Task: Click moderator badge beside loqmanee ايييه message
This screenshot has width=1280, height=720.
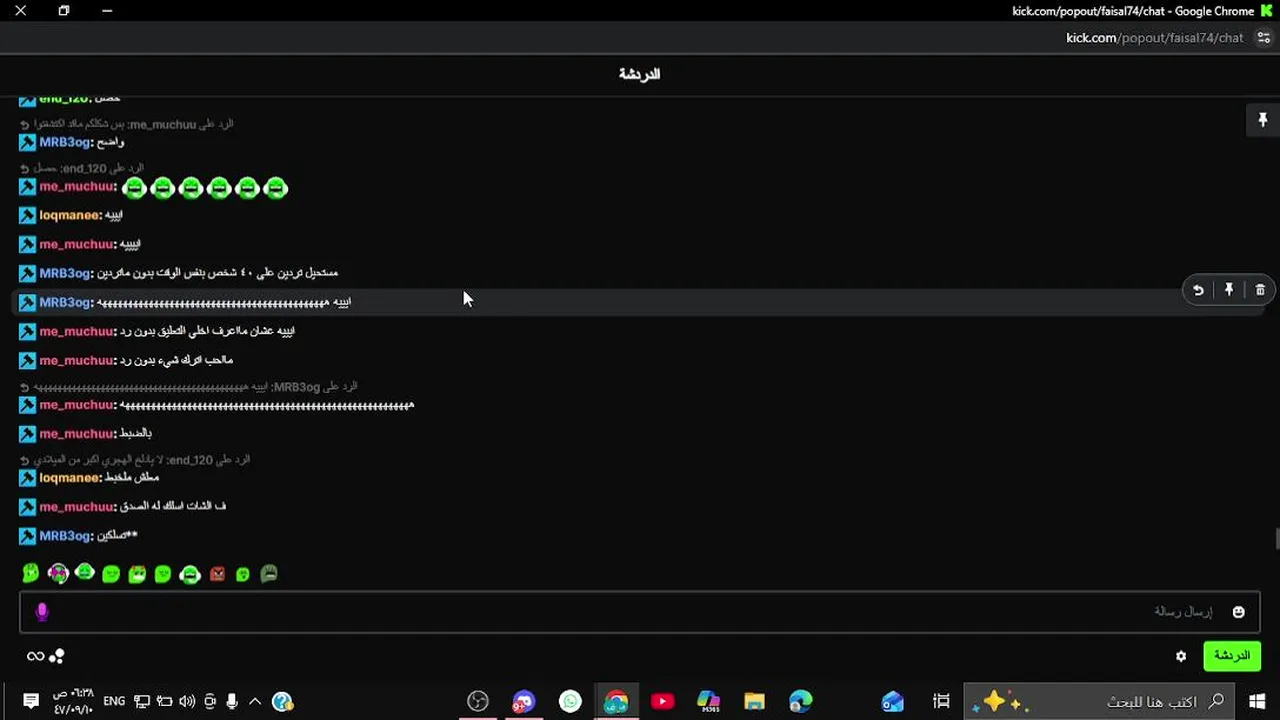Action: tap(28, 215)
